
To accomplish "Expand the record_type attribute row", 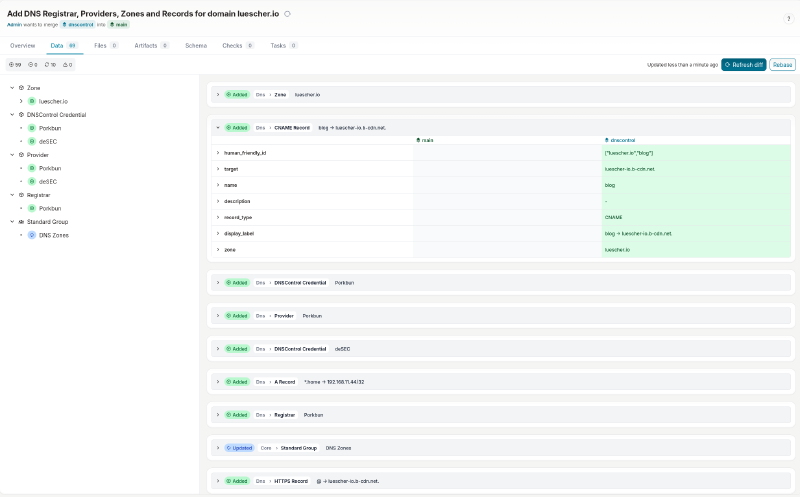I will pyautogui.click(x=218, y=217).
